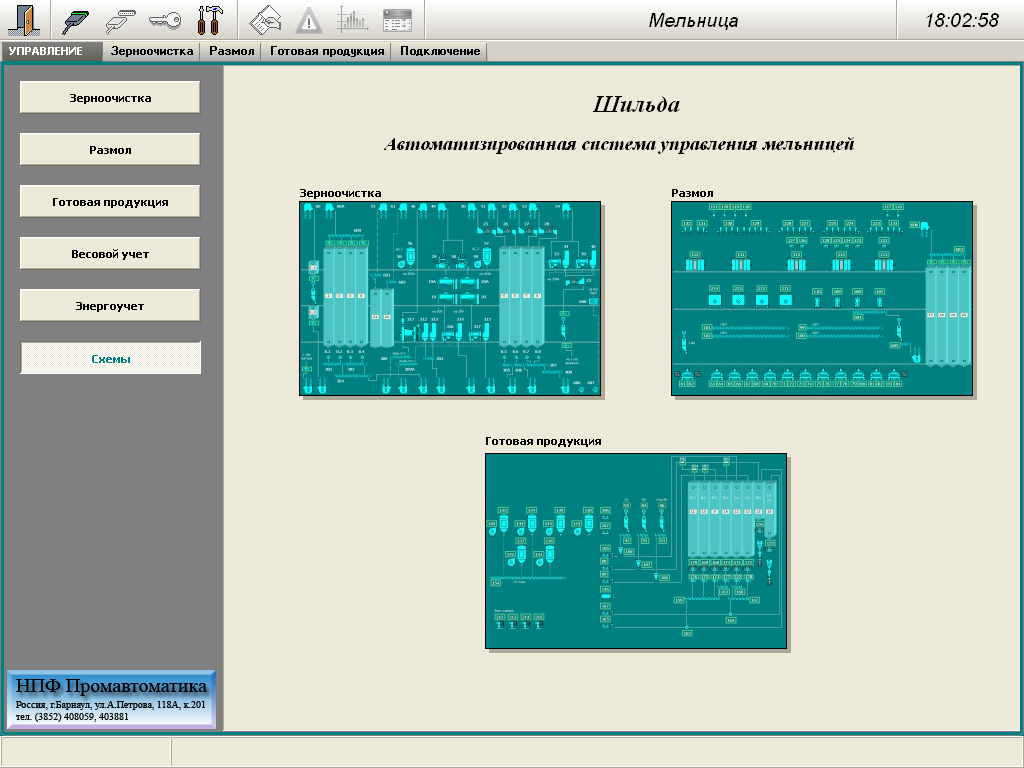Screen dimensions: 1024x768
Task: Click the key access icon
Action: coord(165,20)
